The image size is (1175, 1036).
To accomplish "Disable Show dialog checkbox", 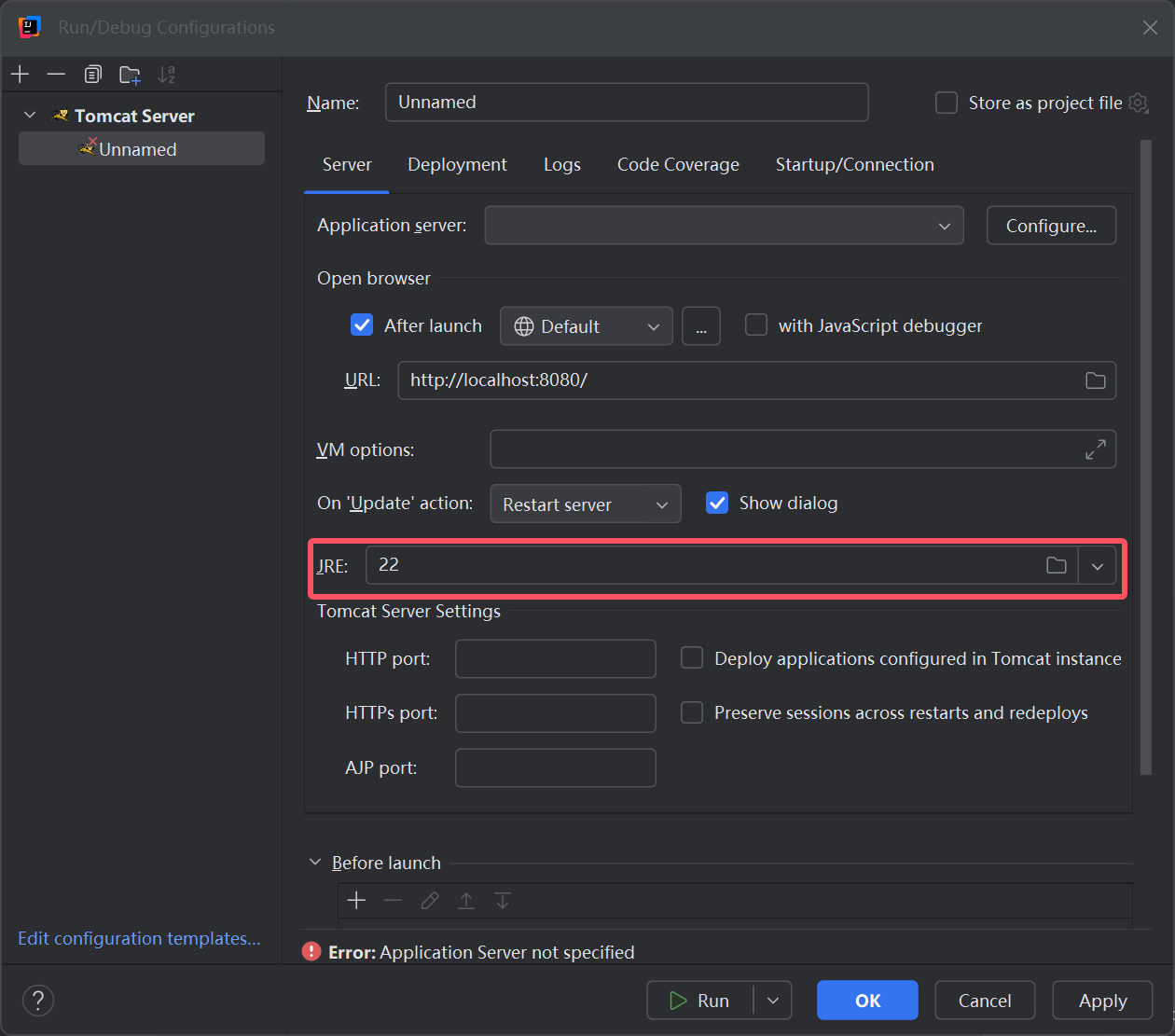I will click(x=717, y=503).
